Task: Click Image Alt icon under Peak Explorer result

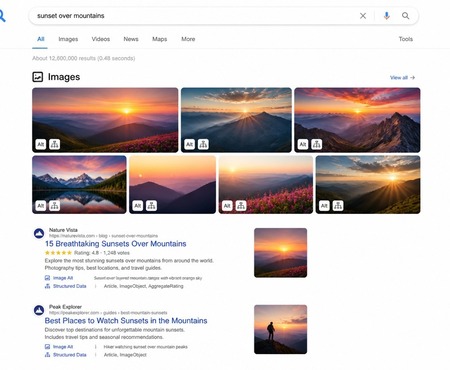Action: (47, 347)
